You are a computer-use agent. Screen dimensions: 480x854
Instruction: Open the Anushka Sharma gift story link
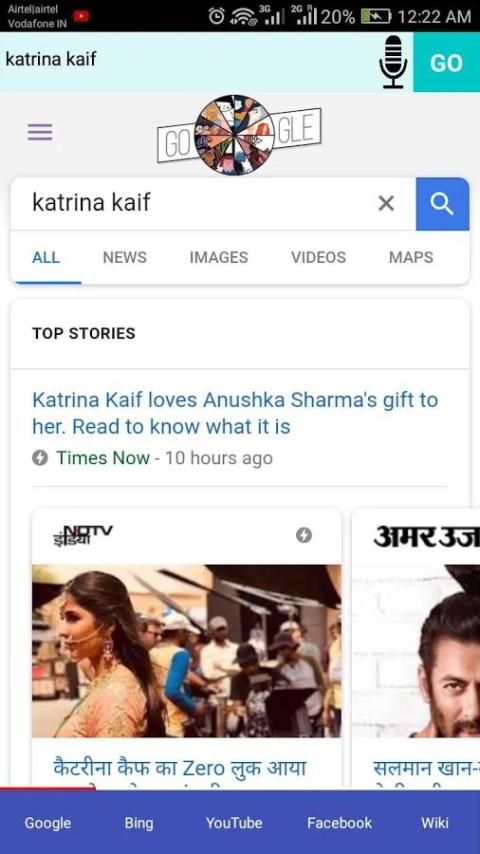[x=235, y=413]
